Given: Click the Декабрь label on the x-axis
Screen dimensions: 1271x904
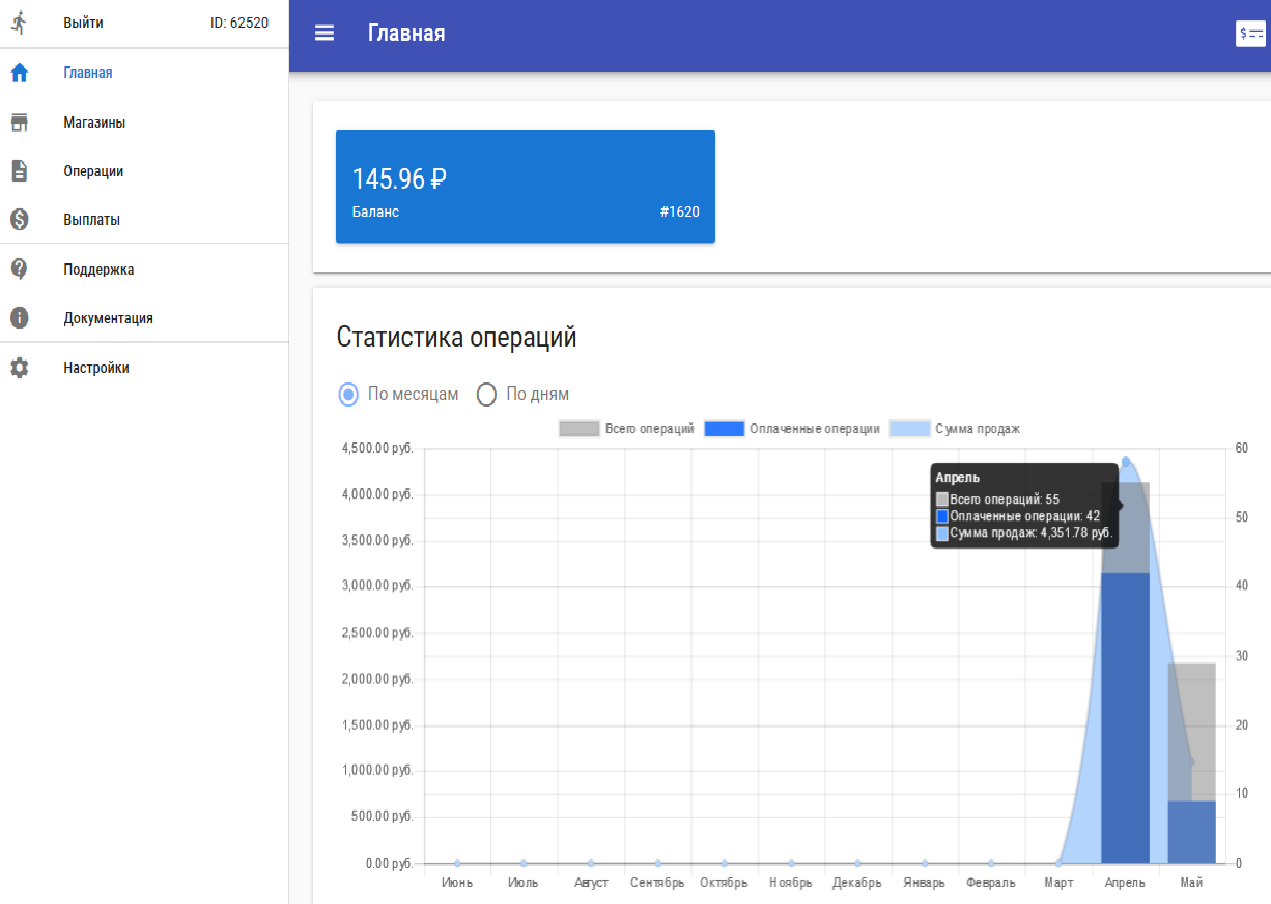Looking at the screenshot, I should (x=857, y=883).
